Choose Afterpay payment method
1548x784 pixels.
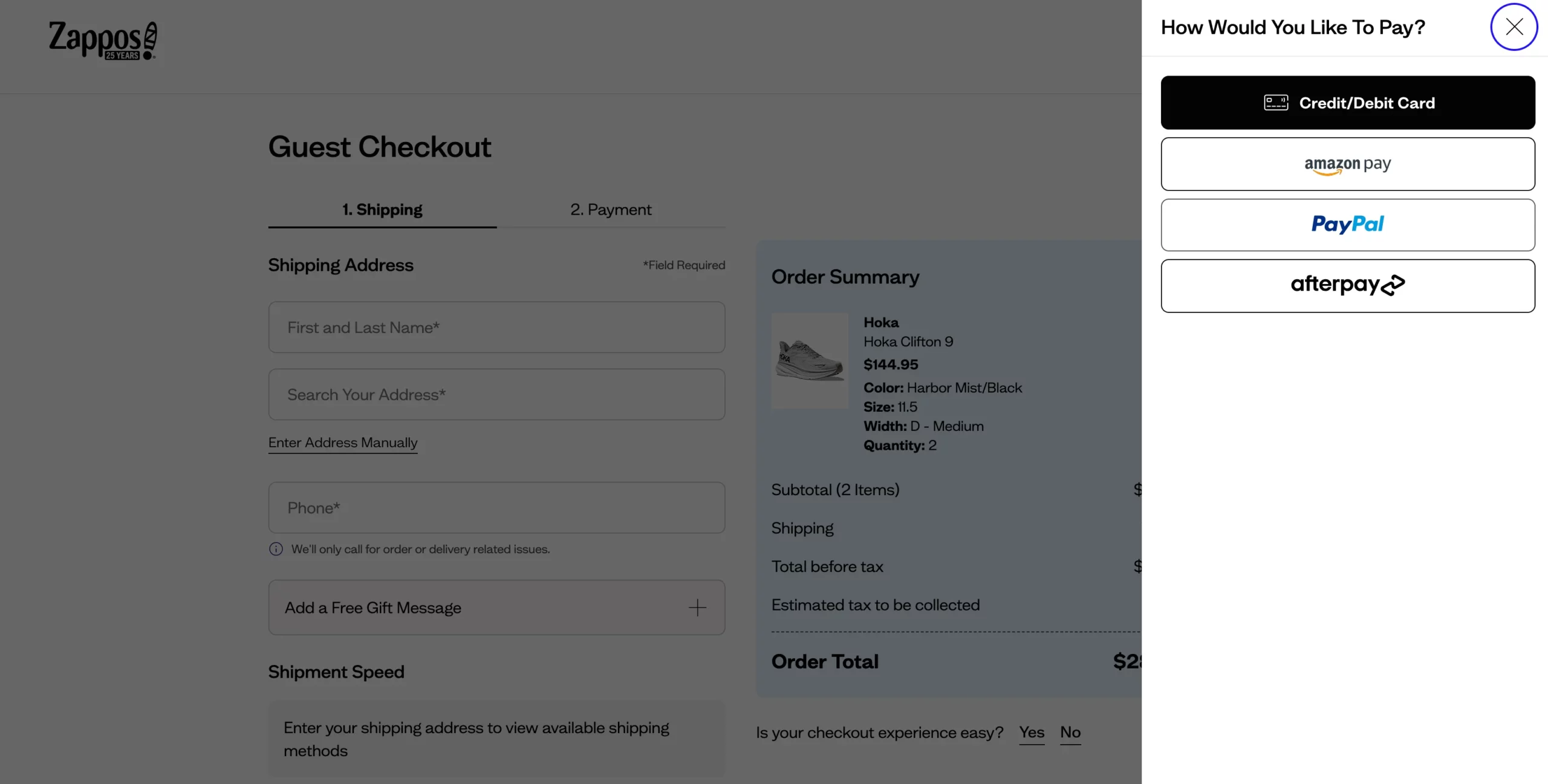click(x=1347, y=286)
